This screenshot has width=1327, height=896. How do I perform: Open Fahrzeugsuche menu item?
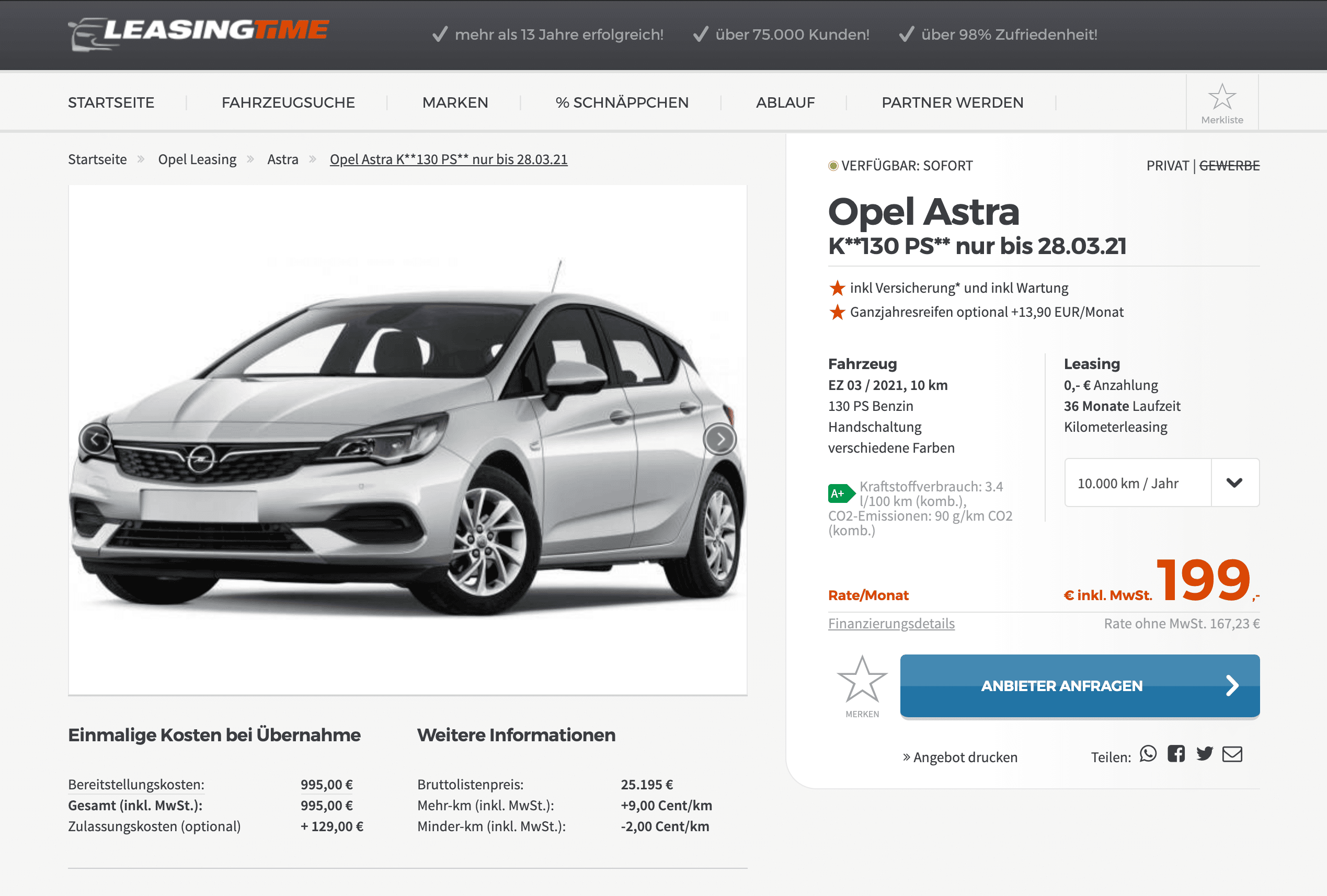tap(289, 103)
